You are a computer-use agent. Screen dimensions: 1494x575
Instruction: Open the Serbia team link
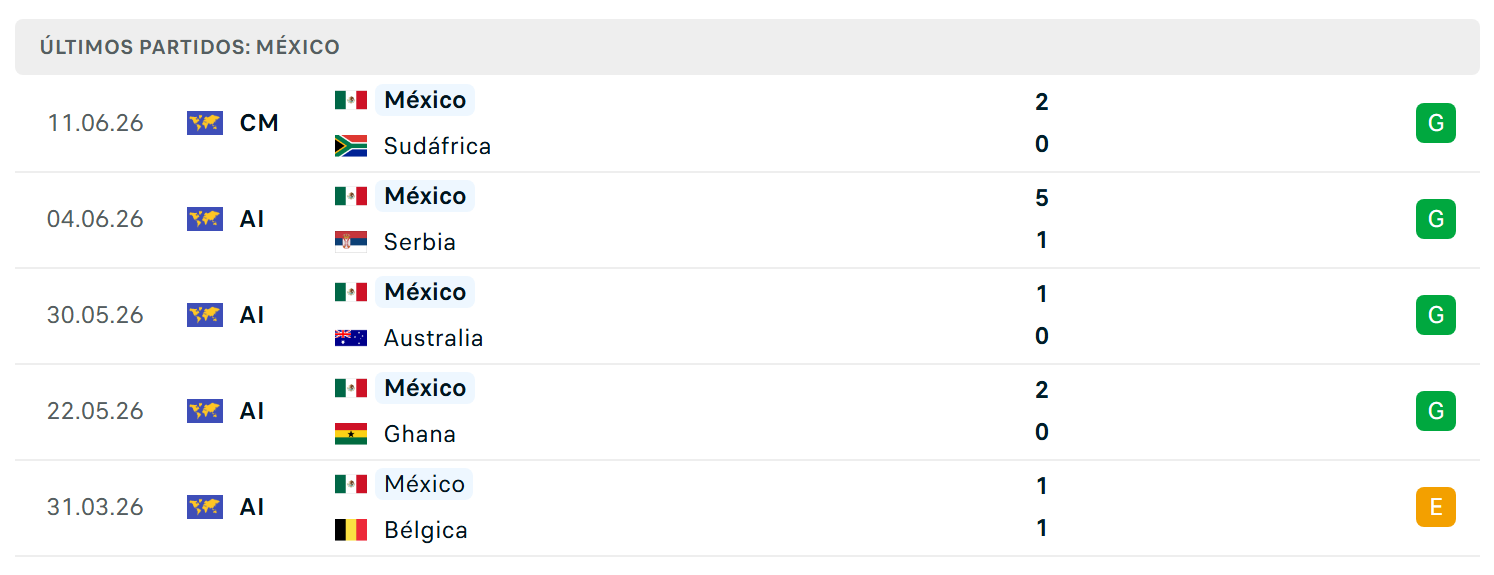(x=420, y=242)
